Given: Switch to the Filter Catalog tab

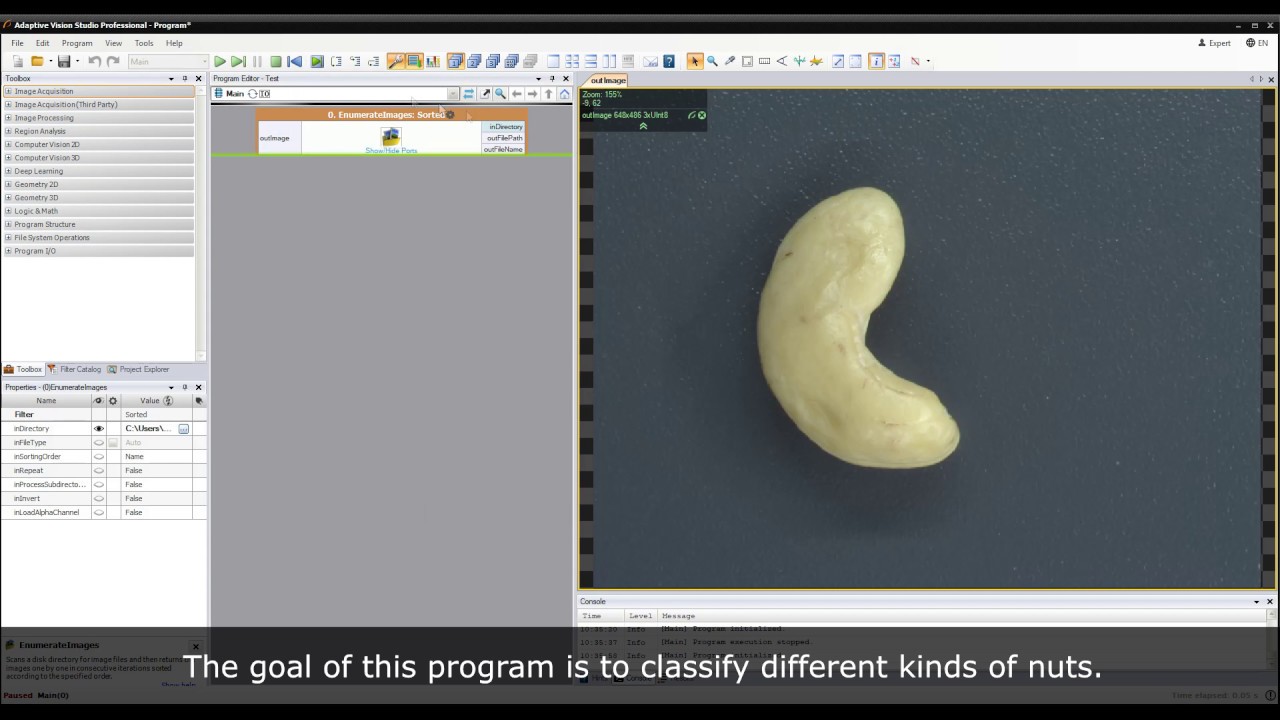Looking at the screenshot, I should [x=75, y=369].
